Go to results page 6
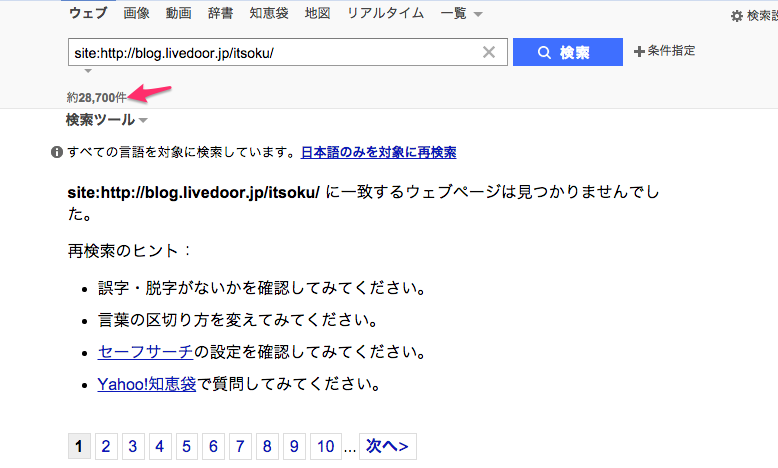The width and height of the screenshot is (778, 468). (213, 446)
